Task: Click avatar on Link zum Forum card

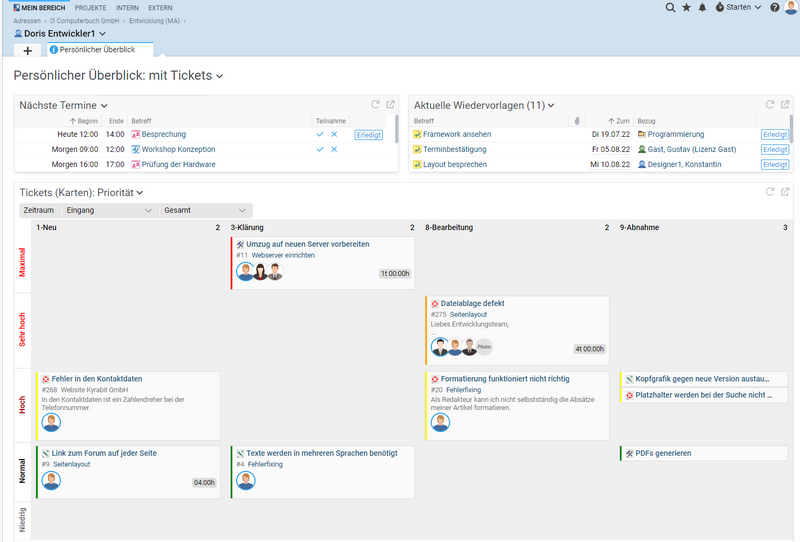Action: point(51,480)
